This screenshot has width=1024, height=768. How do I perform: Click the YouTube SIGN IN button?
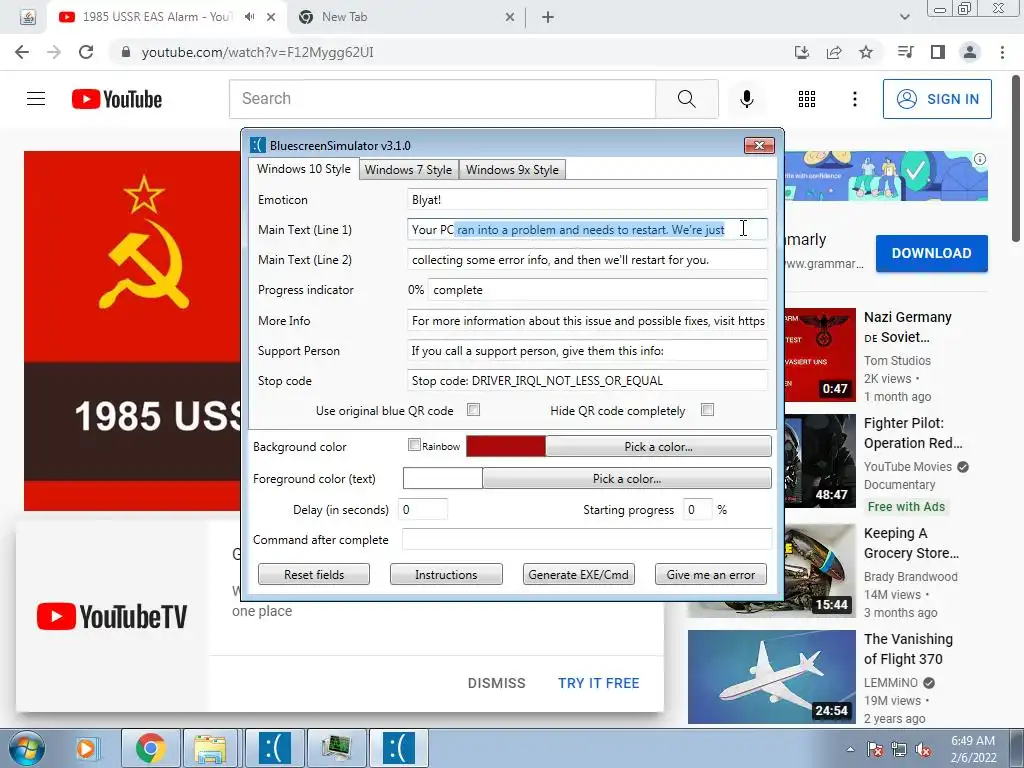(937, 99)
